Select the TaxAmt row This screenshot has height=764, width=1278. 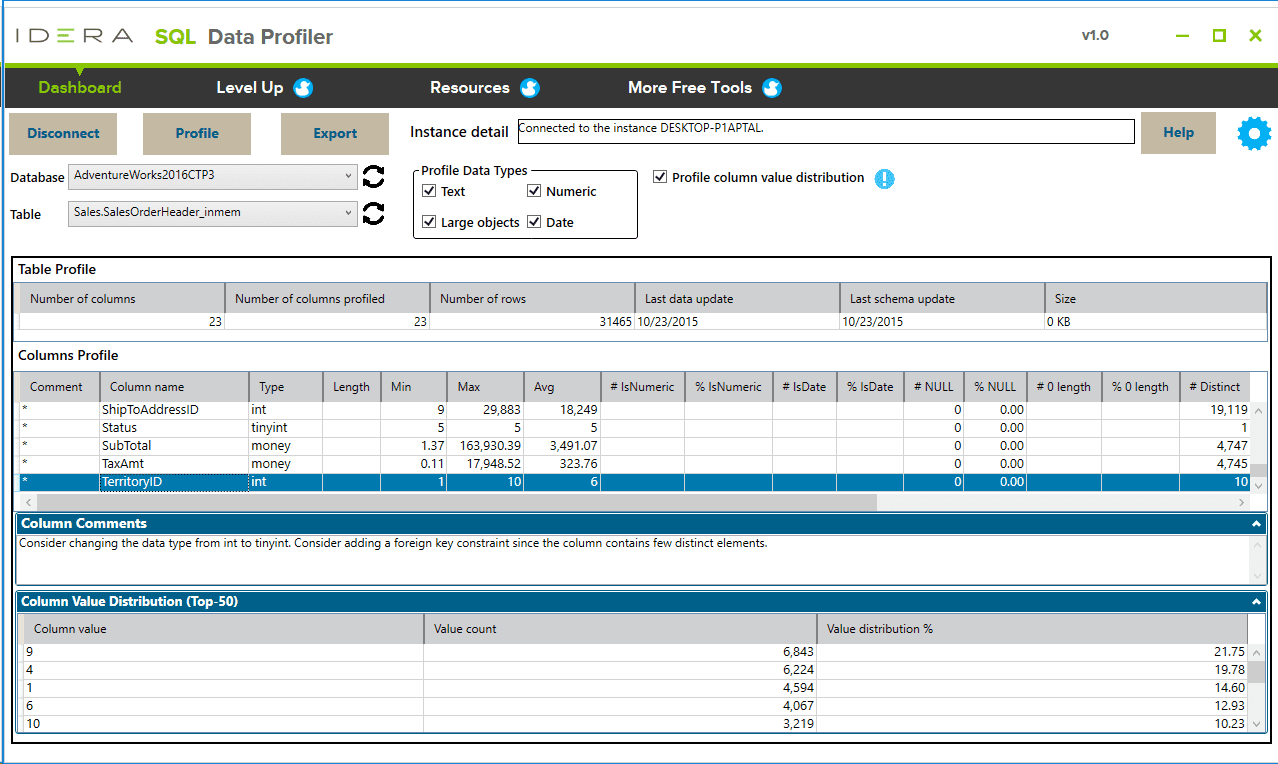point(634,464)
